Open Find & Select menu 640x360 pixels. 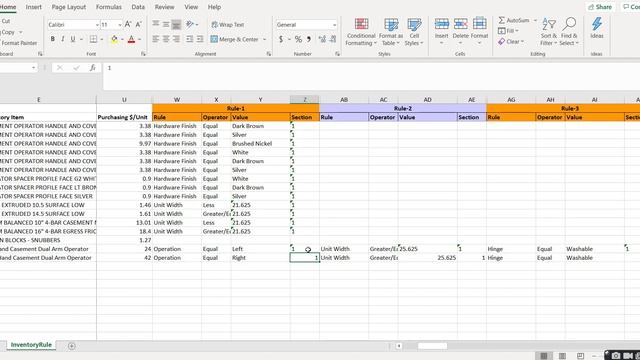[x=569, y=32]
